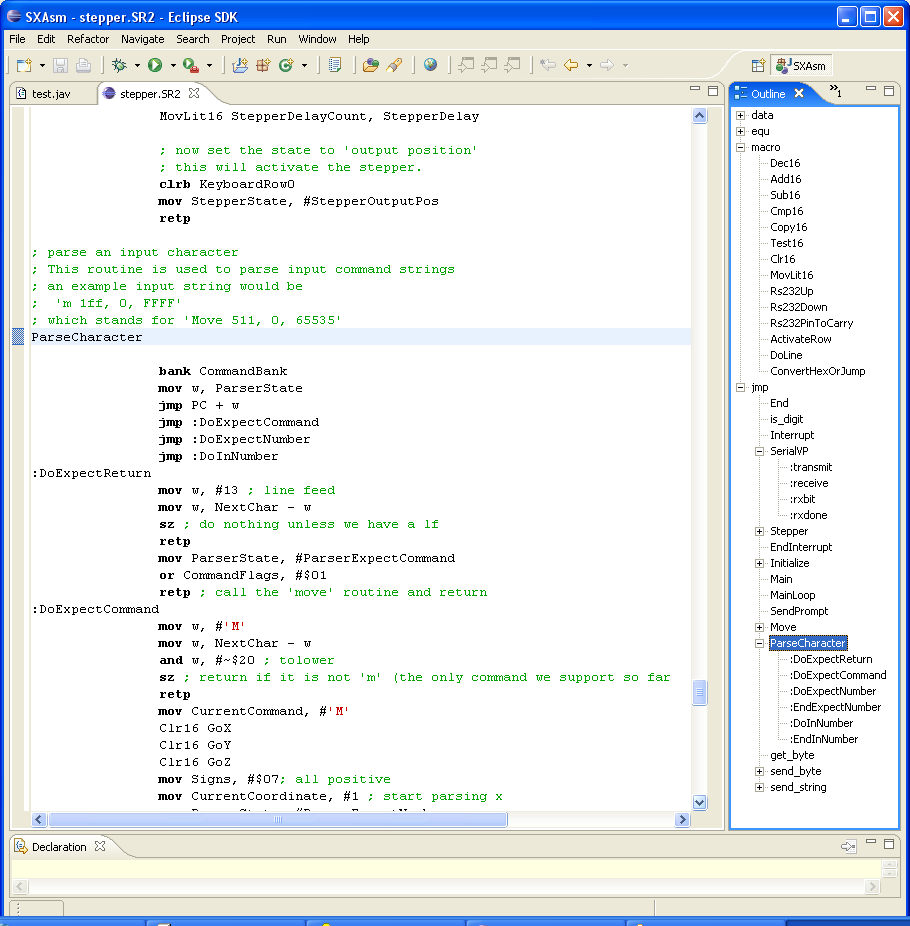Expand the Move tree node
The width and height of the screenshot is (910, 926).
[759, 627]
